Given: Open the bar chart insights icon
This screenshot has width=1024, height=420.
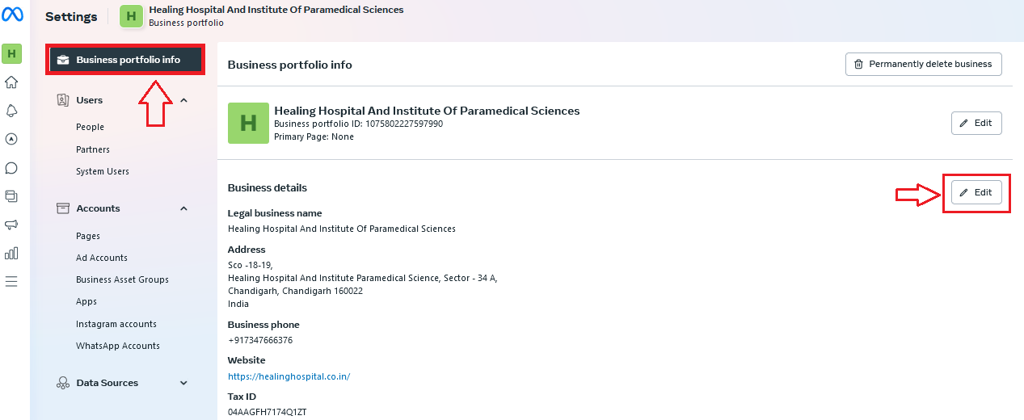Looking at the screenshot, I should click(12, 253).
